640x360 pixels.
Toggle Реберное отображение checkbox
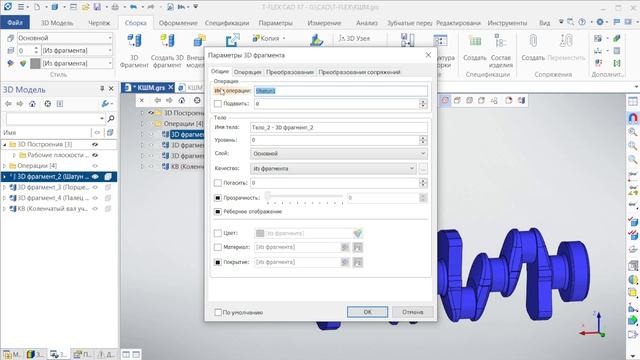tap(218, 211)
